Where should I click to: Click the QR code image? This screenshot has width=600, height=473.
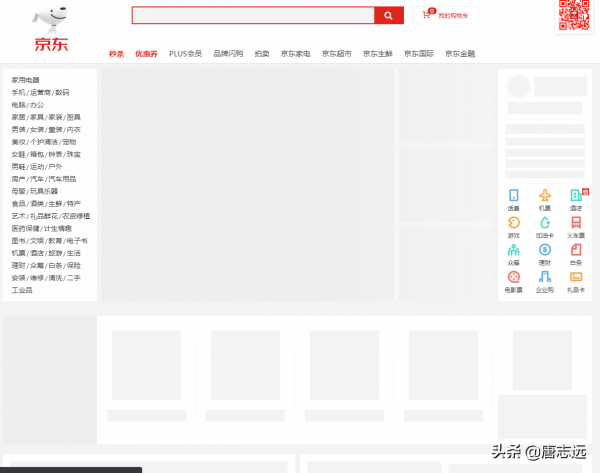[574, 15]
